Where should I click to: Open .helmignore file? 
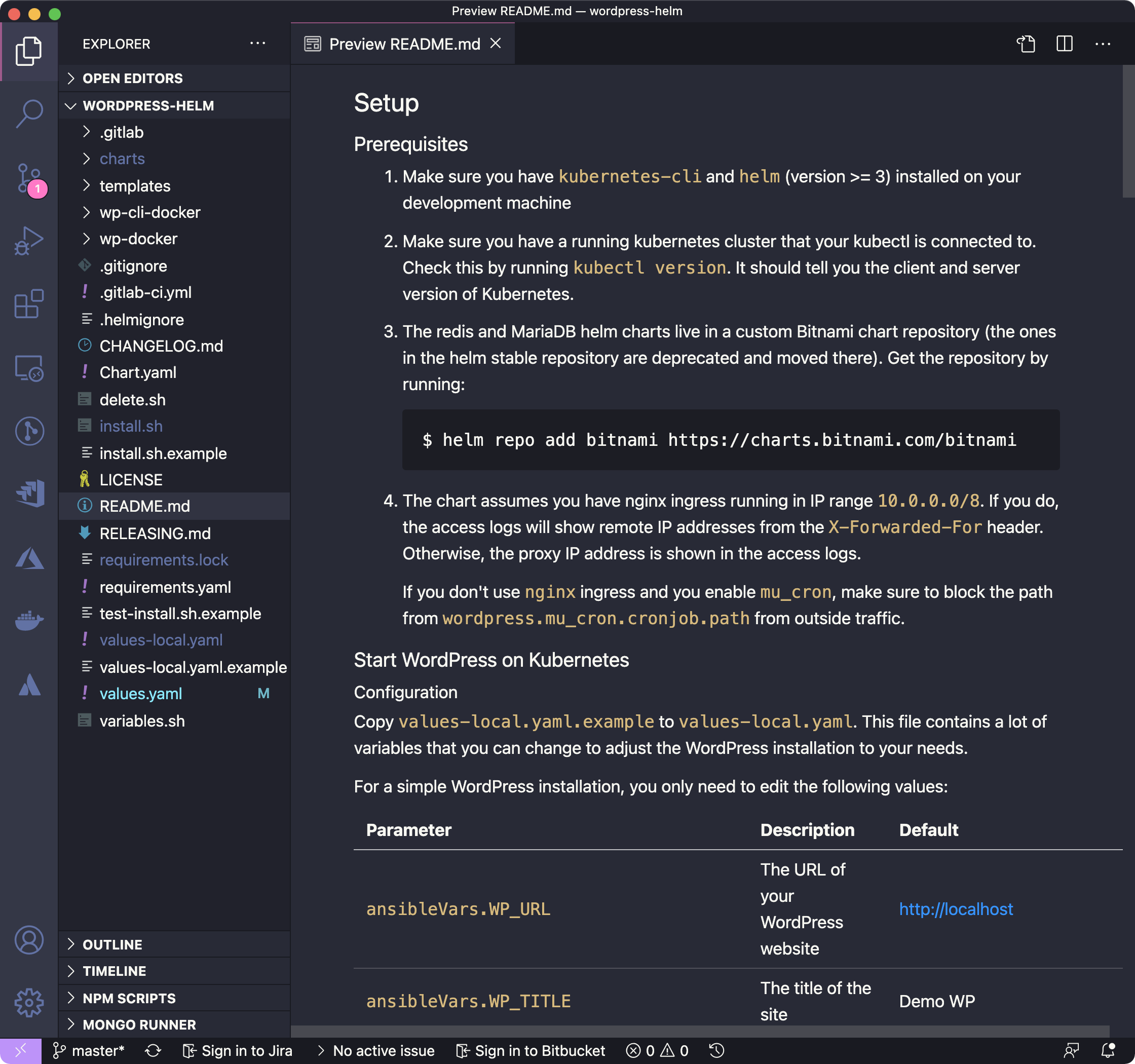tap(175, 320)
